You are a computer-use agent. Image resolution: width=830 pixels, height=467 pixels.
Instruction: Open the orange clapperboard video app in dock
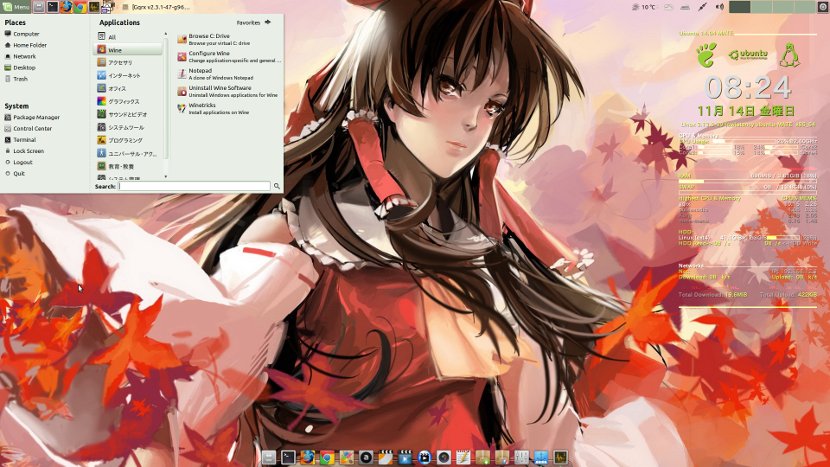385,457
